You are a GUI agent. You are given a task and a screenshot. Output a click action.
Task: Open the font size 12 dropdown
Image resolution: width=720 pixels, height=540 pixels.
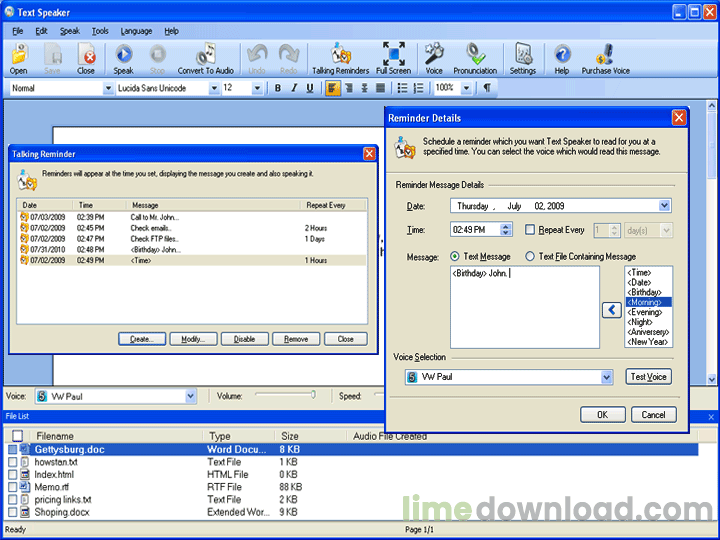257,88
